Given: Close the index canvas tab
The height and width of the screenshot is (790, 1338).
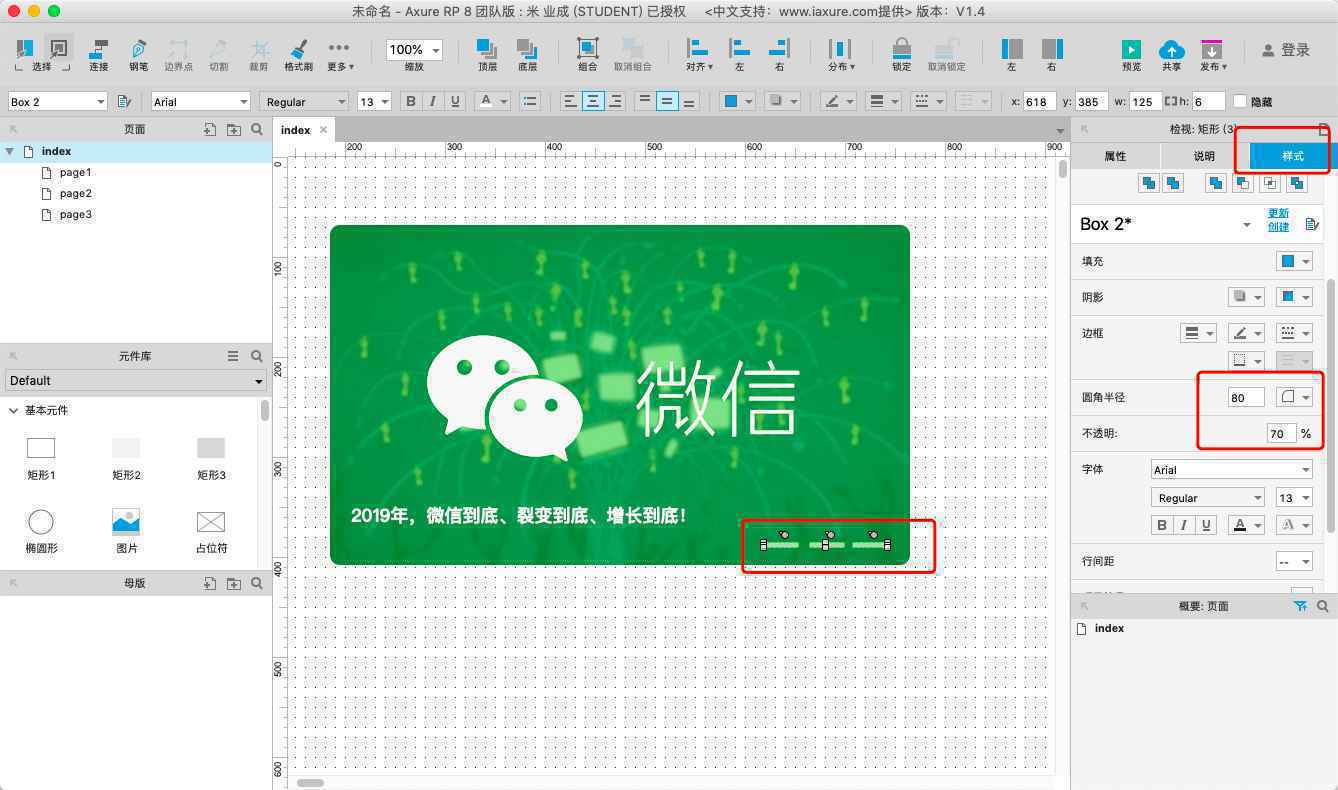Looking at the screenshot, I should pyautogui.click(x=323, y=130).
